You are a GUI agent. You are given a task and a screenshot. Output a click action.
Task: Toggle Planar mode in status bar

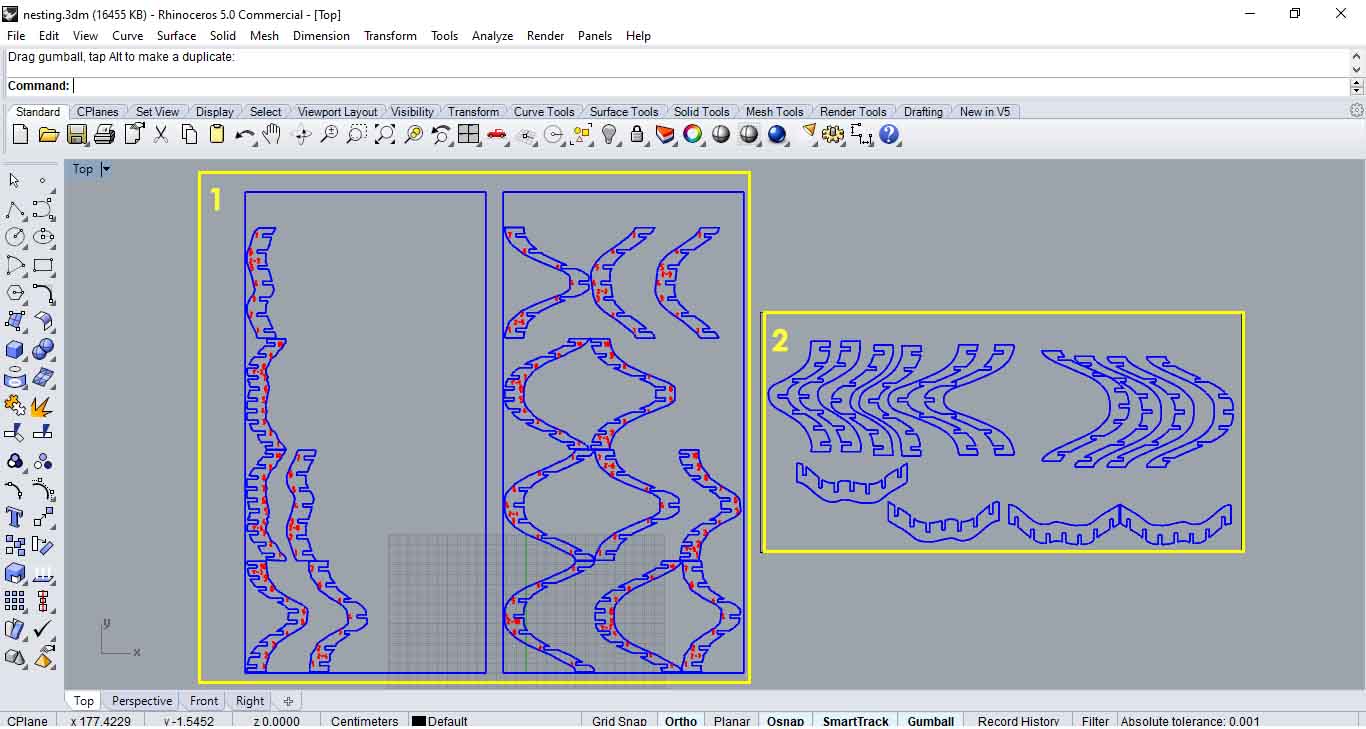tap(732, 721)
